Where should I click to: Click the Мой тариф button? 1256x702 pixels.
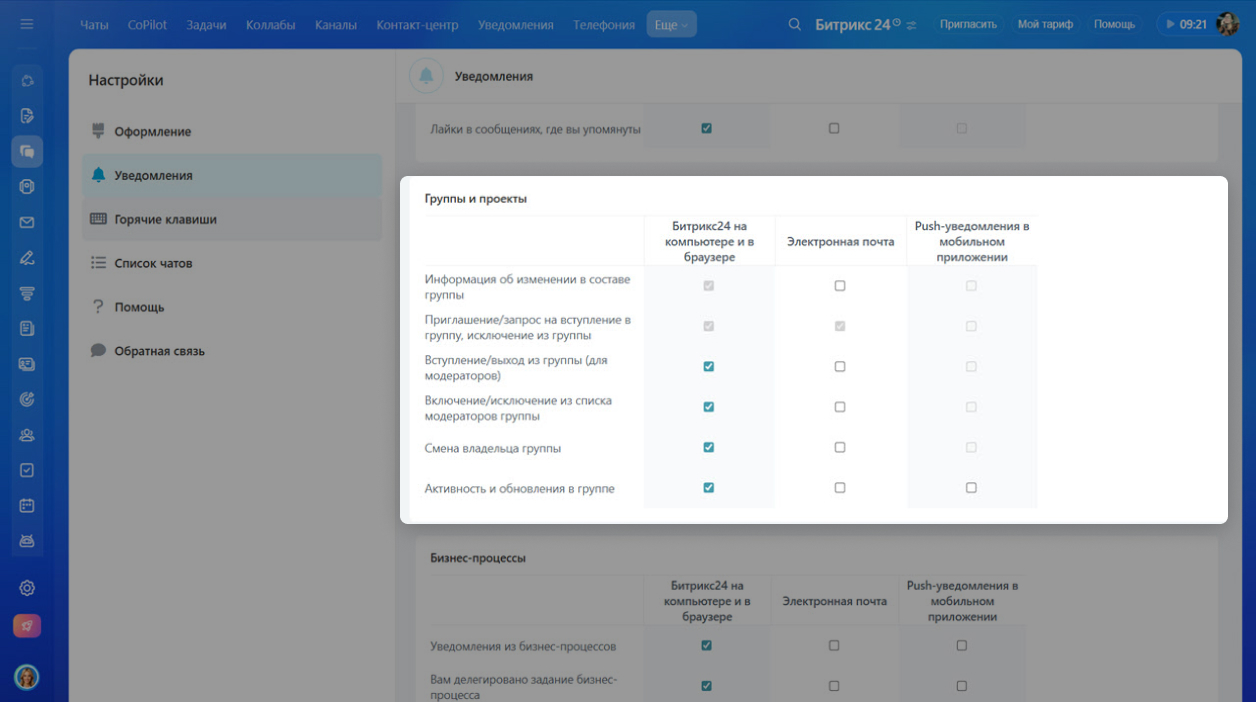pyautogui.click(x=1045, y=24)
